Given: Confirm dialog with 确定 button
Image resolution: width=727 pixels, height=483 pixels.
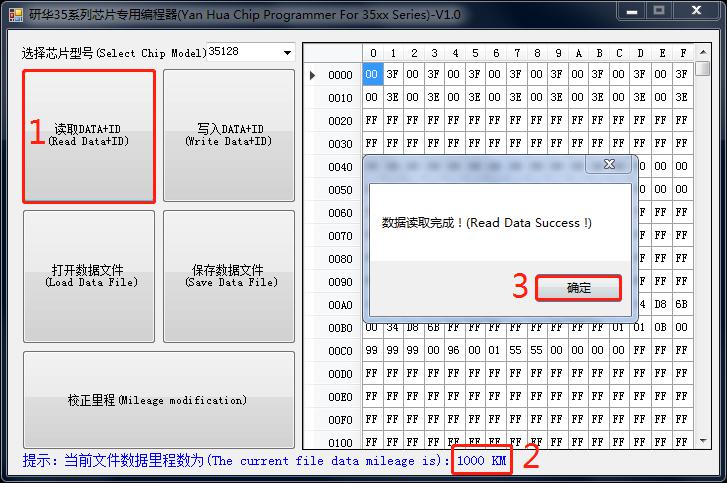Looking at the screenshot, I should pyautogui.click(x=578, y=288).
